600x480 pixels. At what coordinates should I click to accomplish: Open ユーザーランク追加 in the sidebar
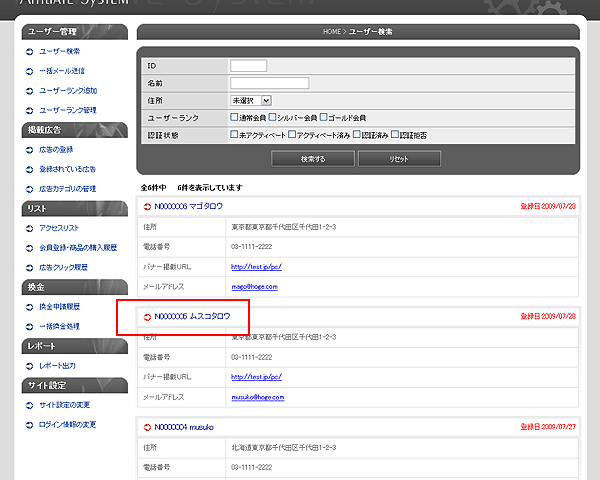pos(68,90)
